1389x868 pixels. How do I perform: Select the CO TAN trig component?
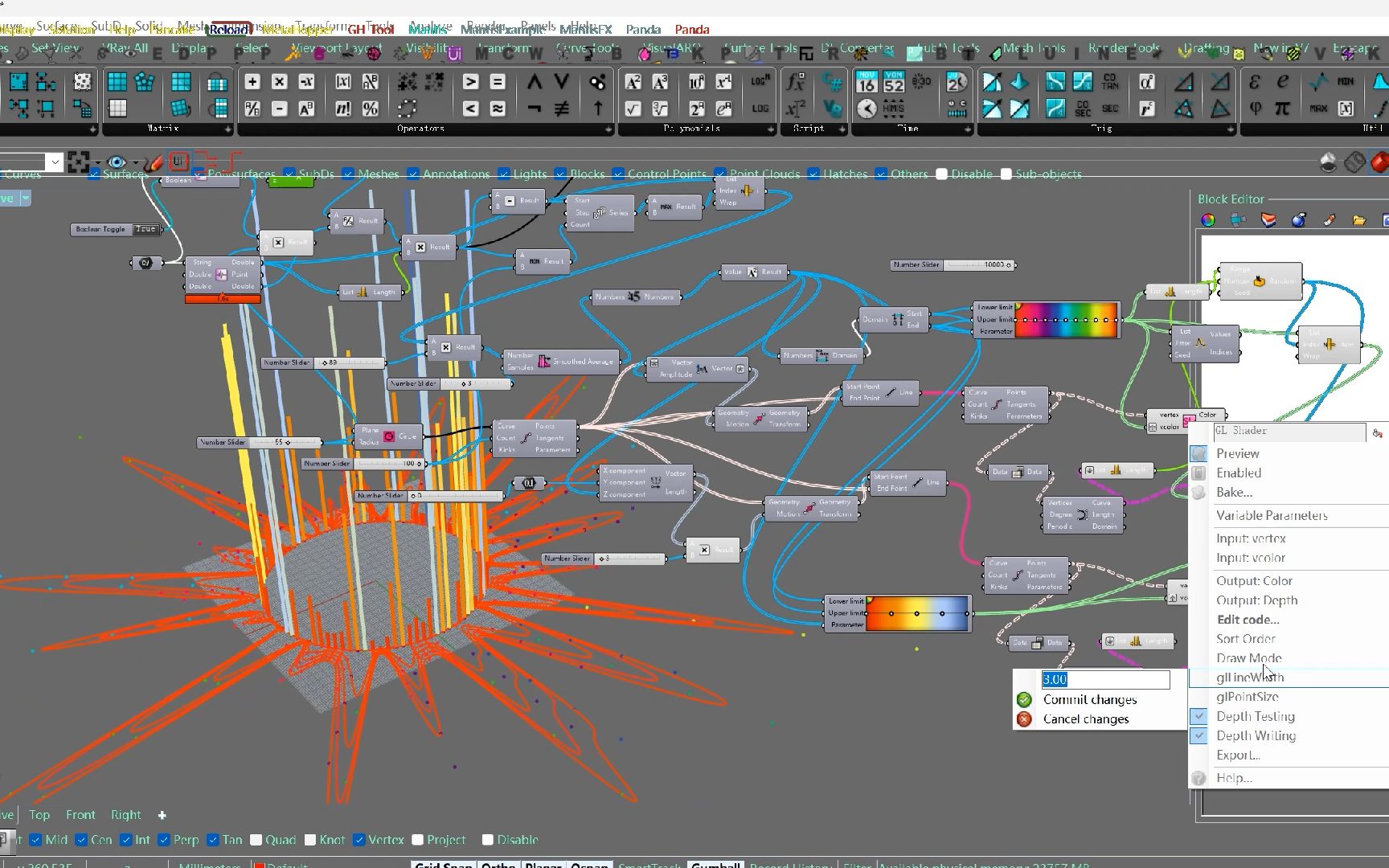coord(1110,82)
